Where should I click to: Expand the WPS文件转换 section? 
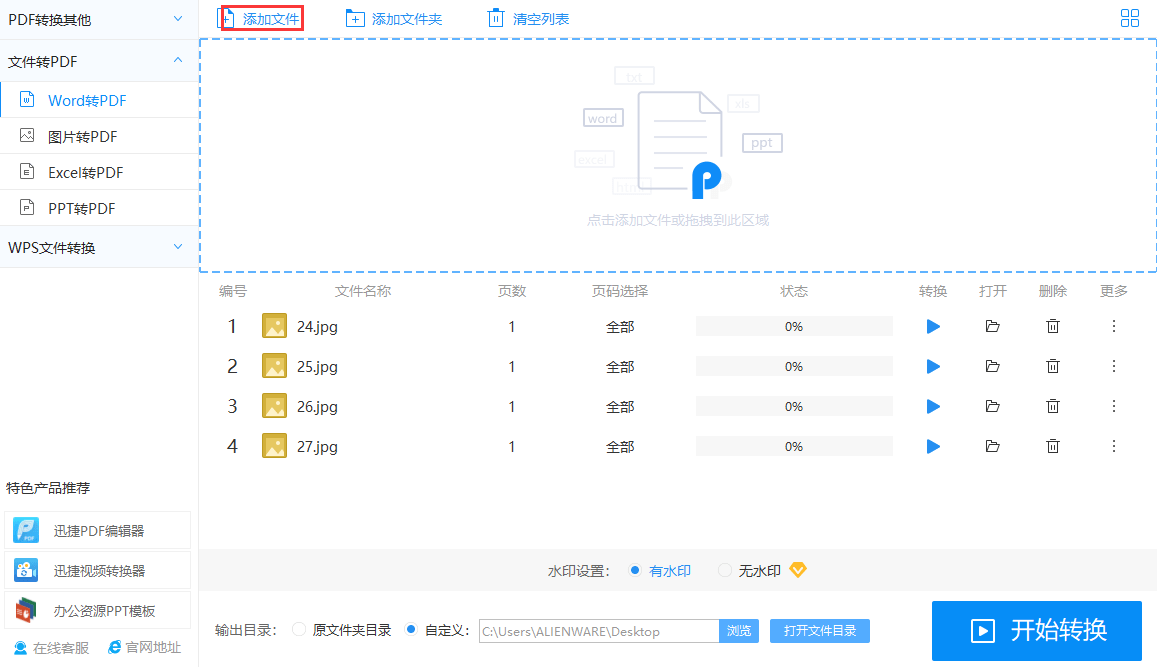[x=99, y=247]
